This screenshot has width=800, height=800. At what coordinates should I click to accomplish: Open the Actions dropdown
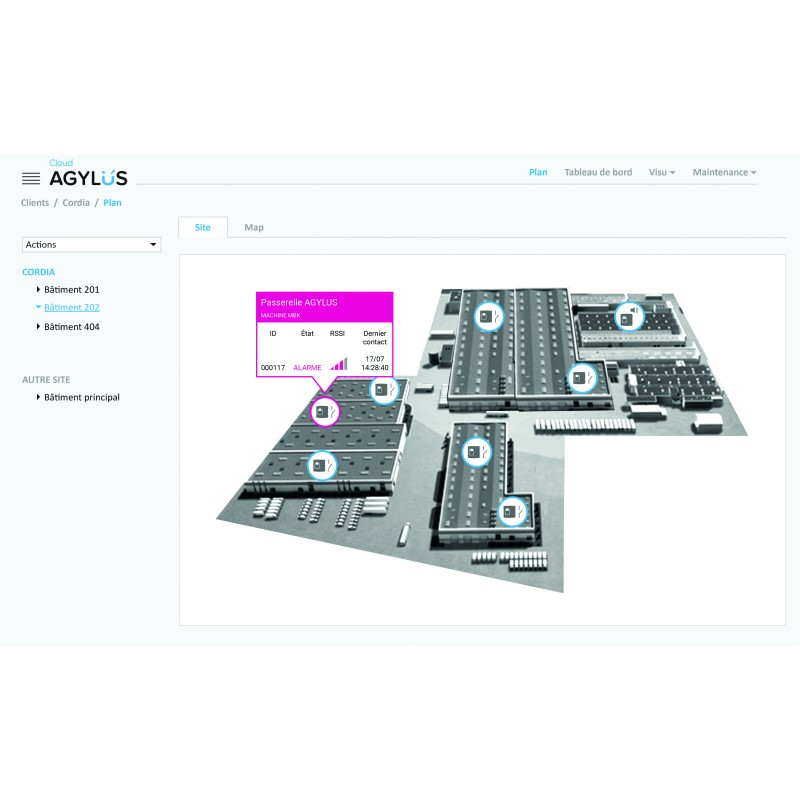91,244
